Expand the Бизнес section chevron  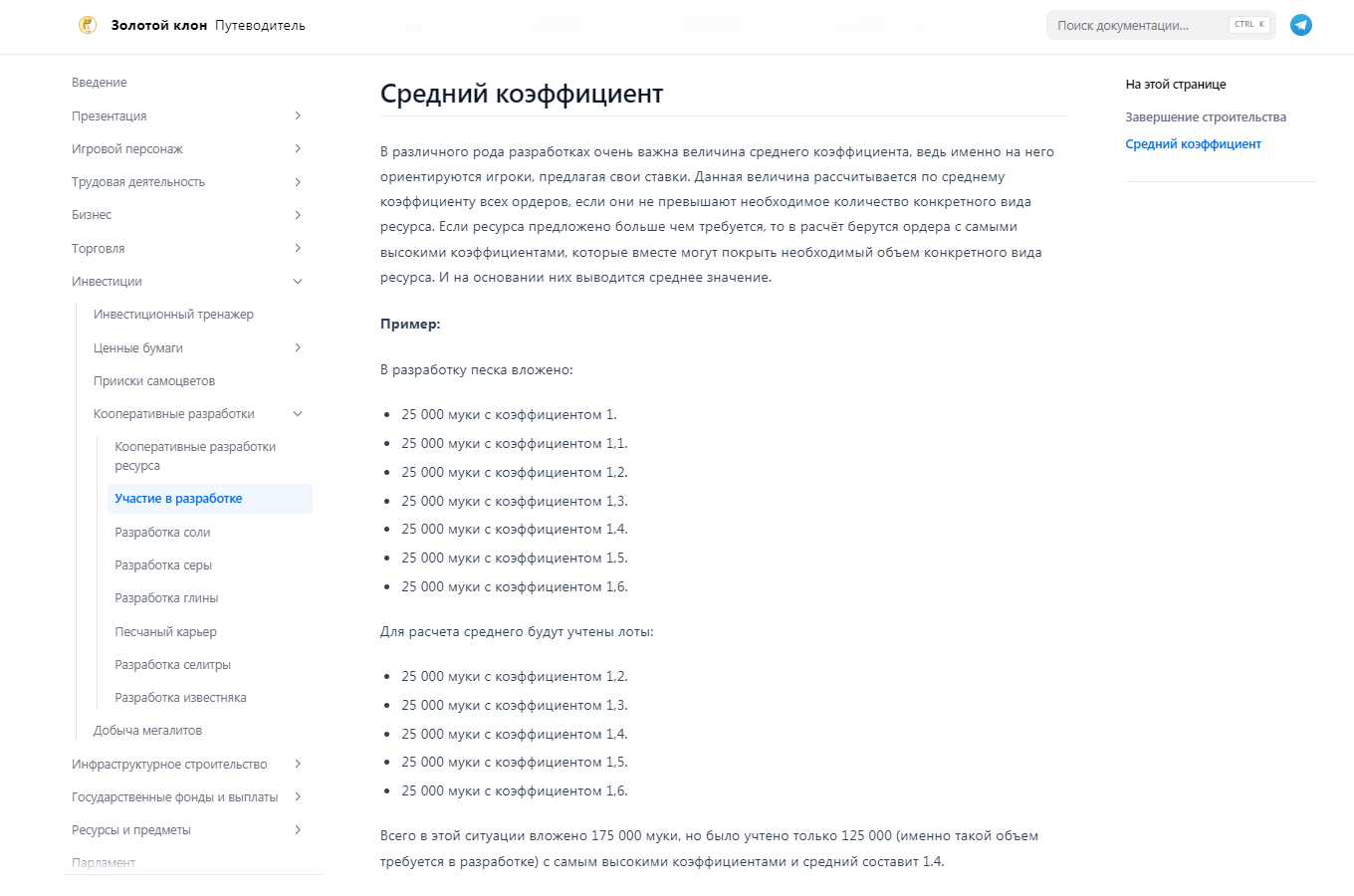[x=298, y=215]
